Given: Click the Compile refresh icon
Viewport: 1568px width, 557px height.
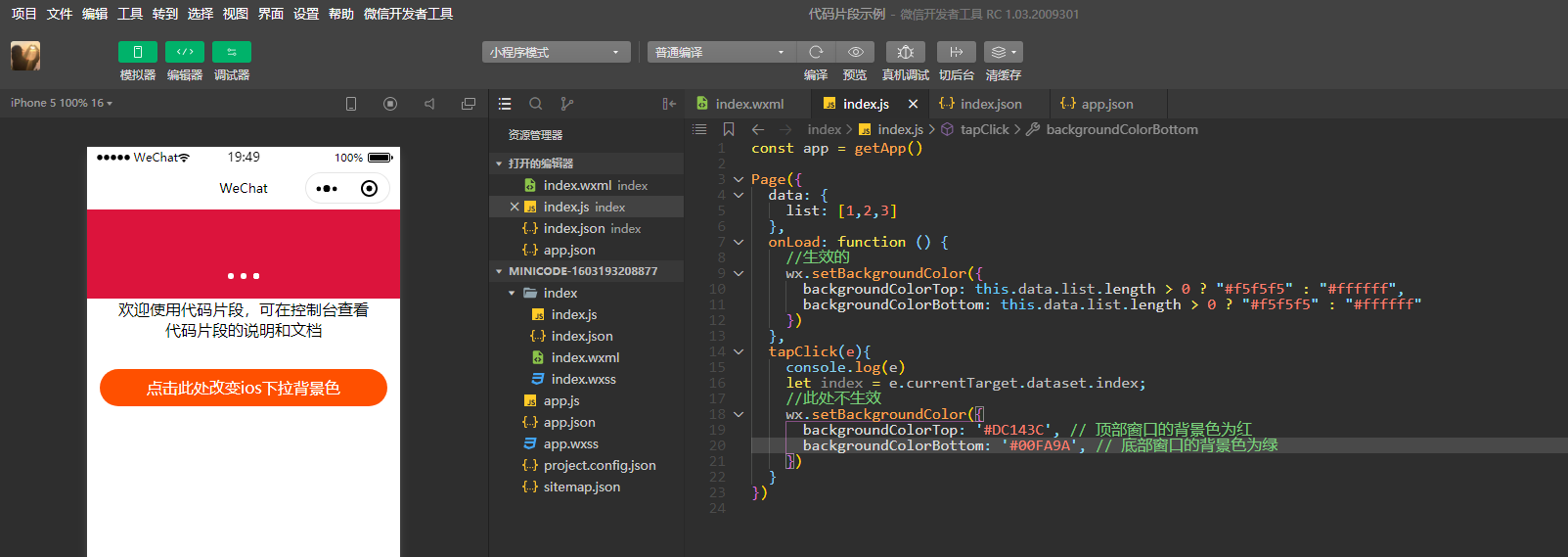Looking at the screenshot, I should pyautogui.click(x=816, y=52).
